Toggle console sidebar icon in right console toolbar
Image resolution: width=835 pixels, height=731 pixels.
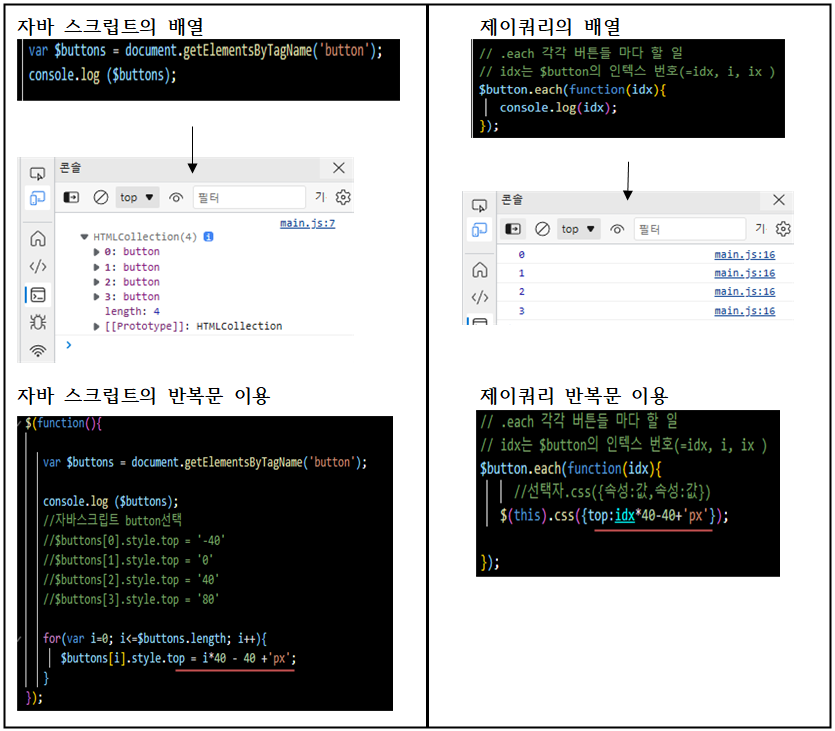click(513, 229)
